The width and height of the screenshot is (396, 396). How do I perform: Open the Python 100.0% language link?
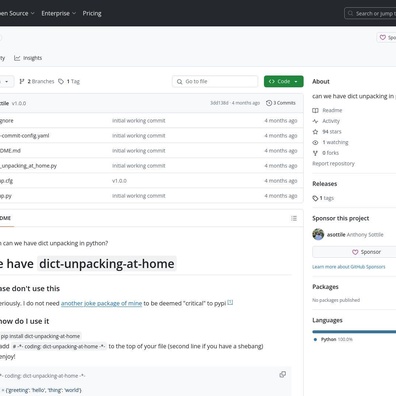(x=337, y=339)
